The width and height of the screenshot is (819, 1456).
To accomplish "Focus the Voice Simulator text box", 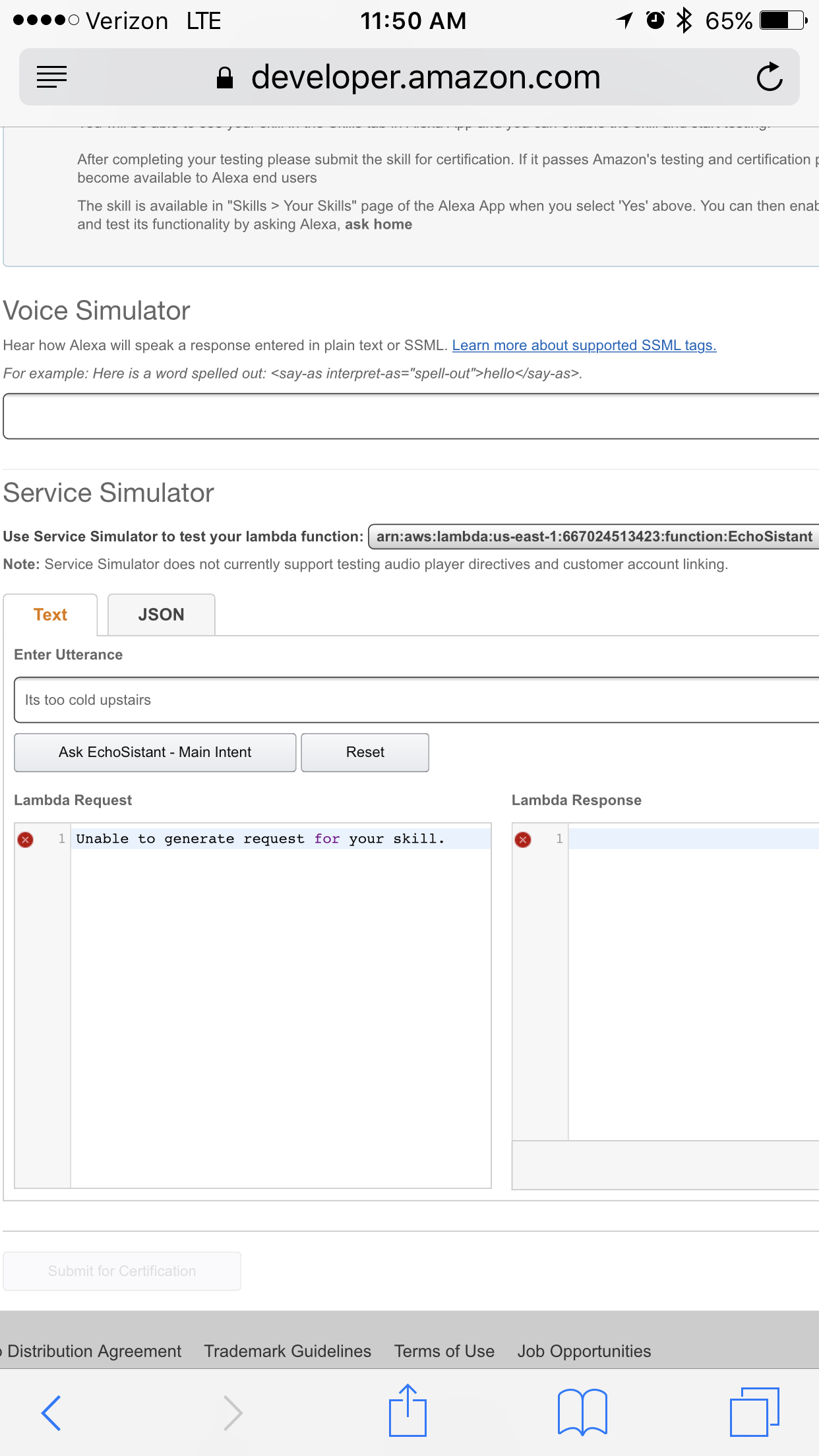I will [x=411, y=416].
